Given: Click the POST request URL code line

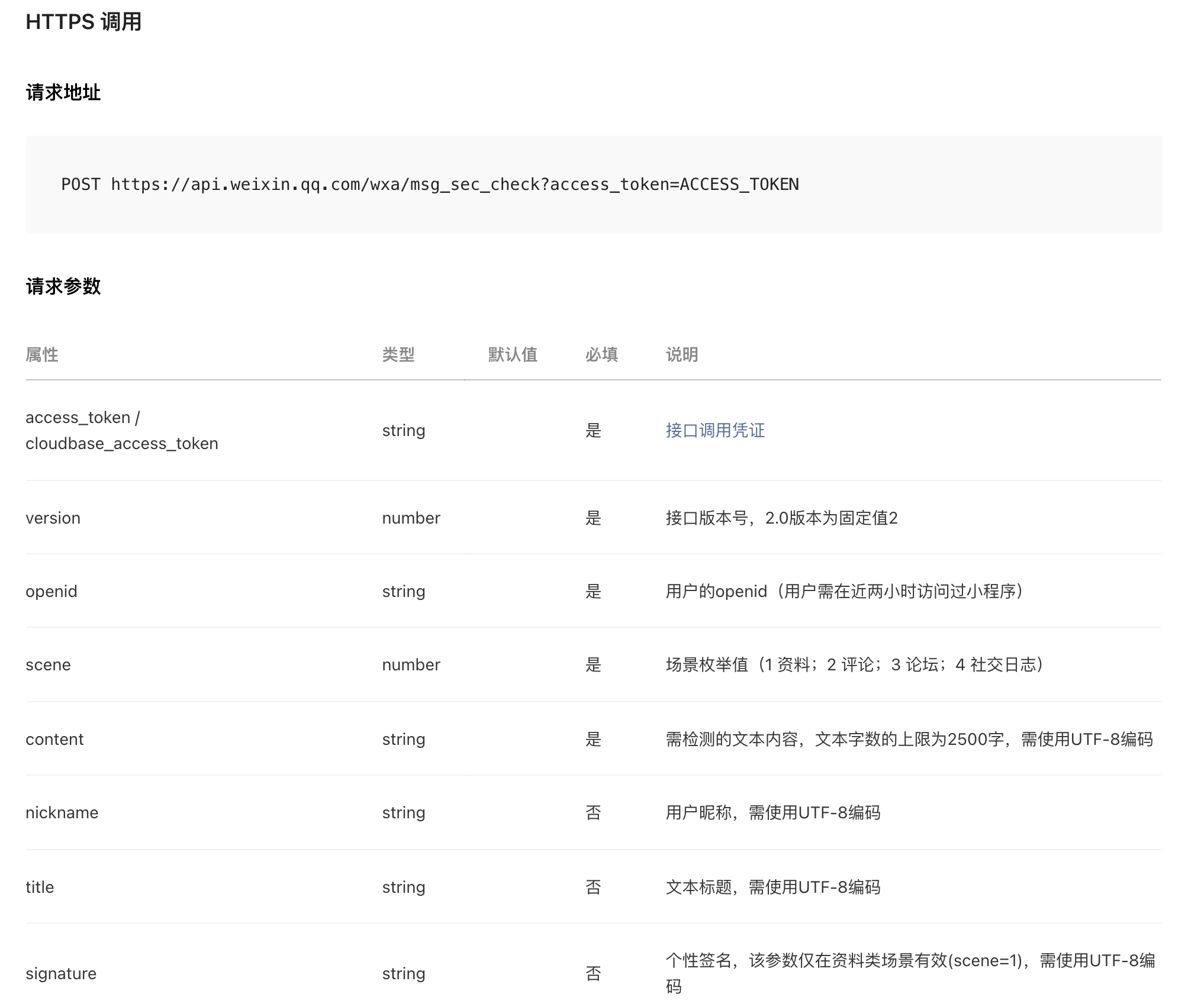Looking at the screenshot, I should [430, 185].
